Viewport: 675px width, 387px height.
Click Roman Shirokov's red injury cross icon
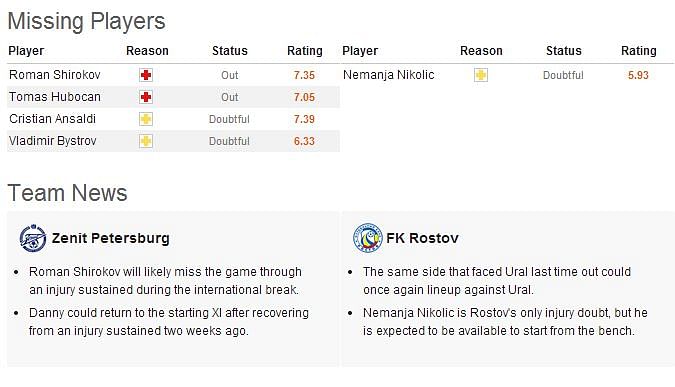pyautogui.click(x=146, y=75)
